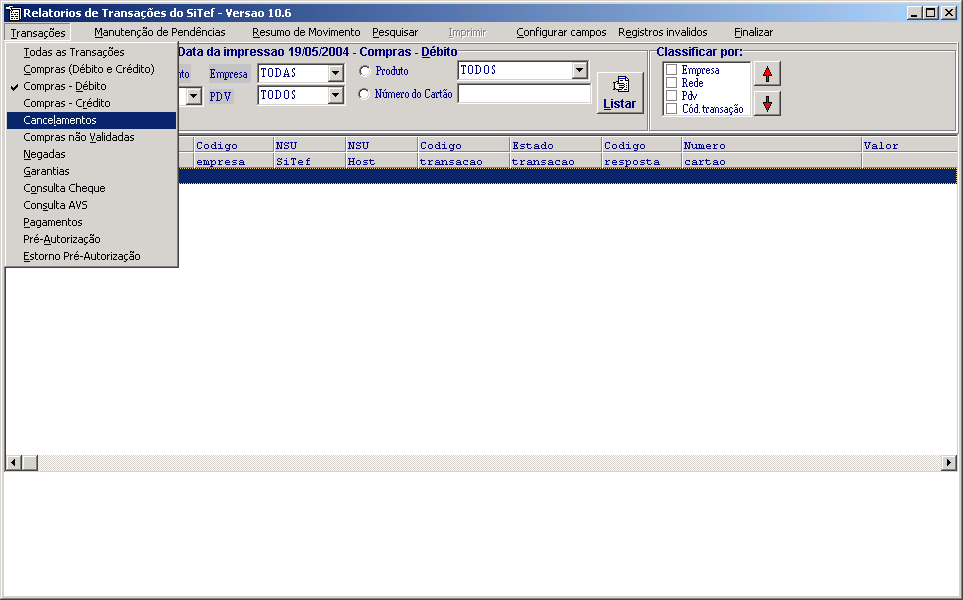This screenshot has height=600, width=963.
Task: Select the Produto radio button
Action: [x=365, y=71]
